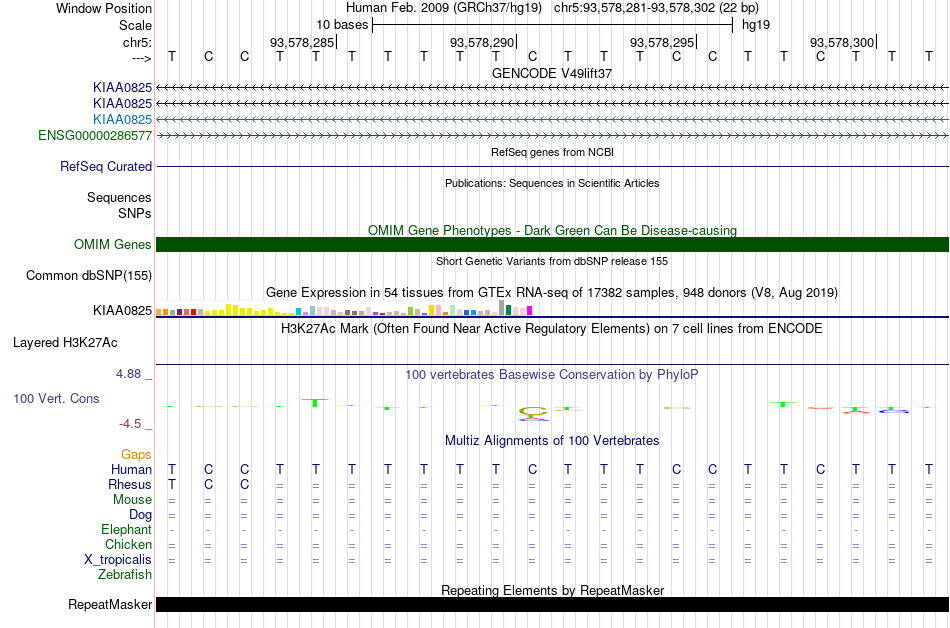Open the GENCODE V49lift37 track title
The height and width of the screenshot is (628, 950).
click(x=552, y=73)
